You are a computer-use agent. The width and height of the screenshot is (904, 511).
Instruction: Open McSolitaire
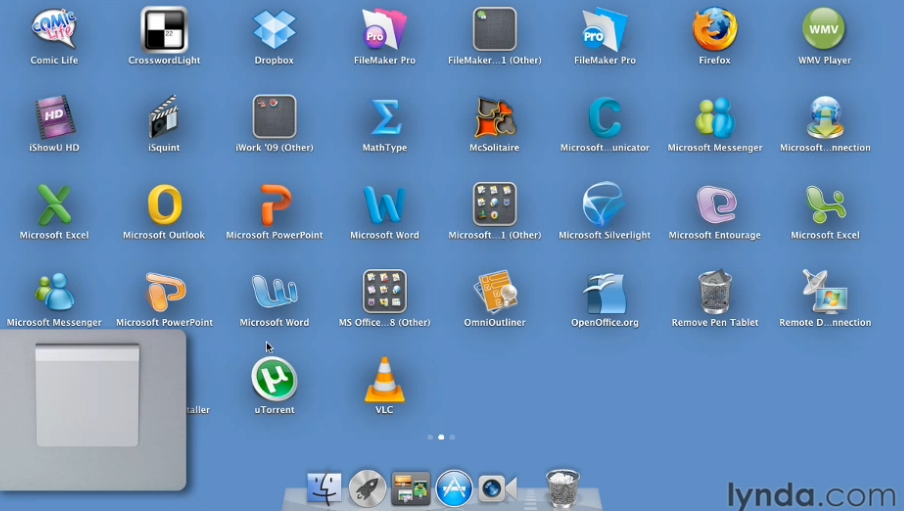point(495,117)
